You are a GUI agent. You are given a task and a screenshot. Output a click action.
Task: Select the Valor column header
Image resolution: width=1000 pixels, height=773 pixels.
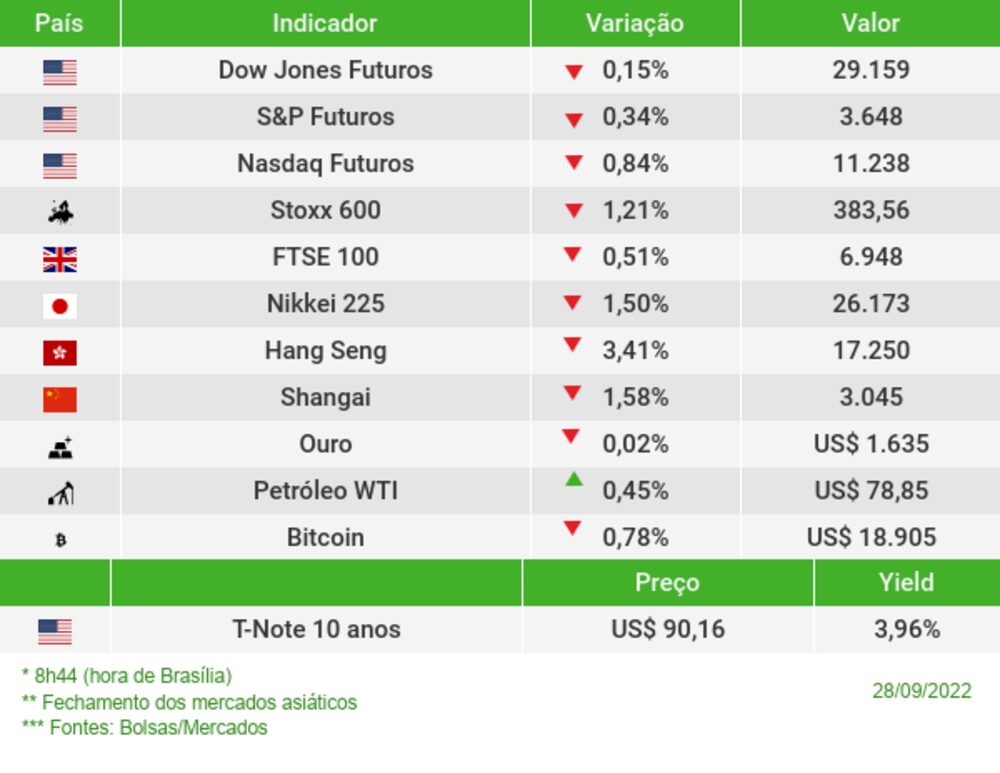pyautogui.click(x=870, y=23)
